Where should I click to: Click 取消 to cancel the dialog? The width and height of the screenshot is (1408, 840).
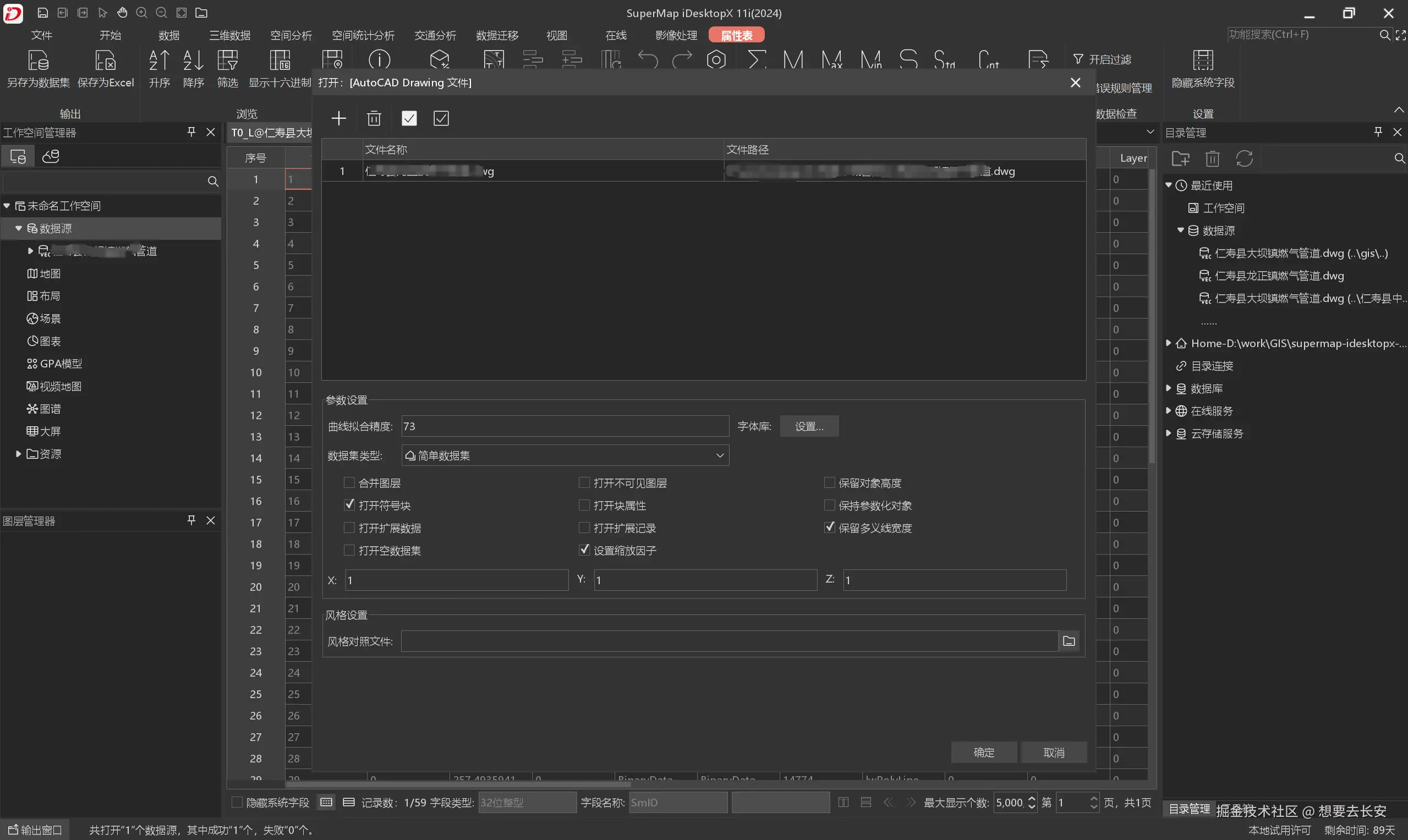(x=1054, y=753)
